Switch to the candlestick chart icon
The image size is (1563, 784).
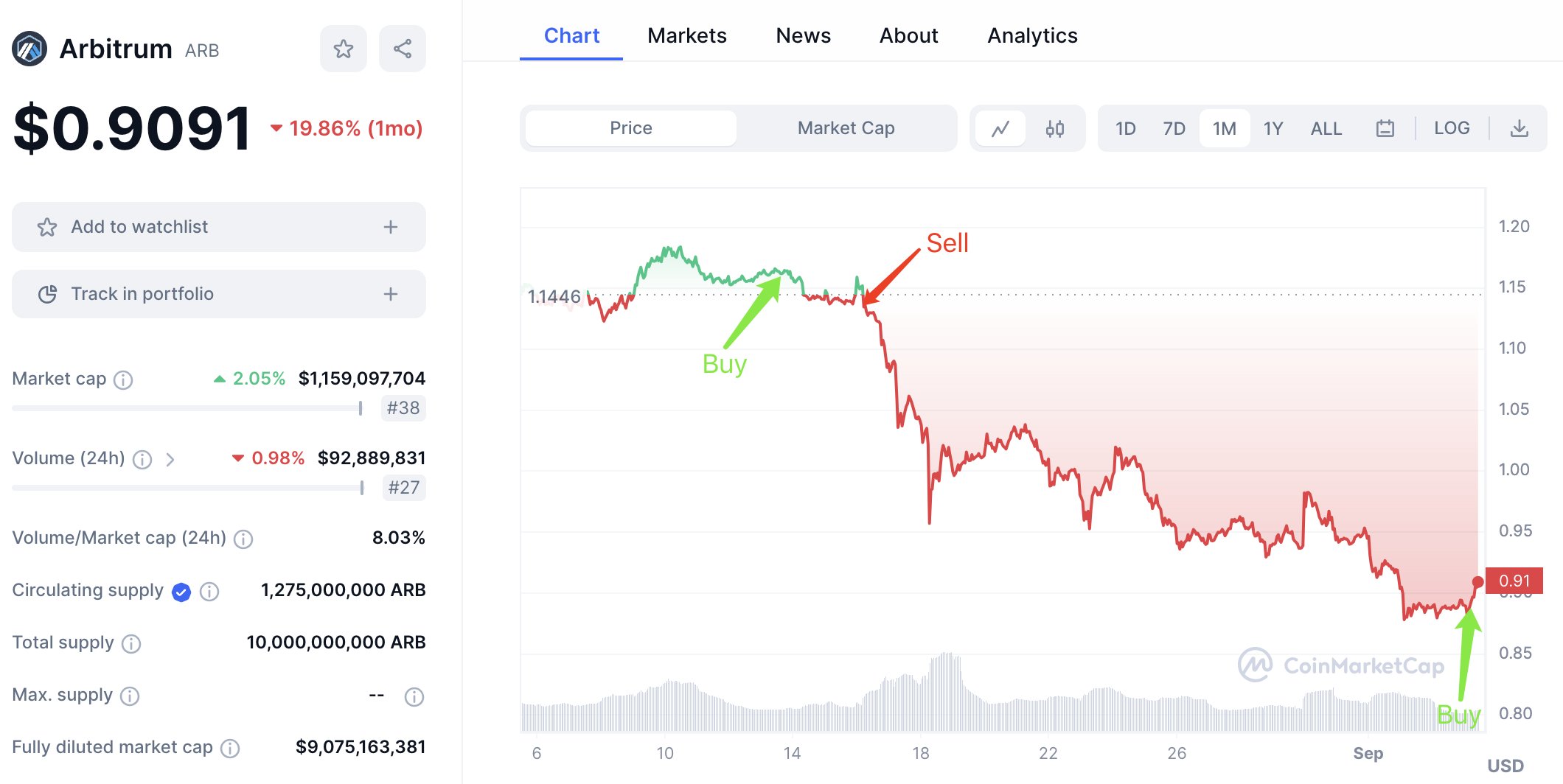click(1054, 129)
